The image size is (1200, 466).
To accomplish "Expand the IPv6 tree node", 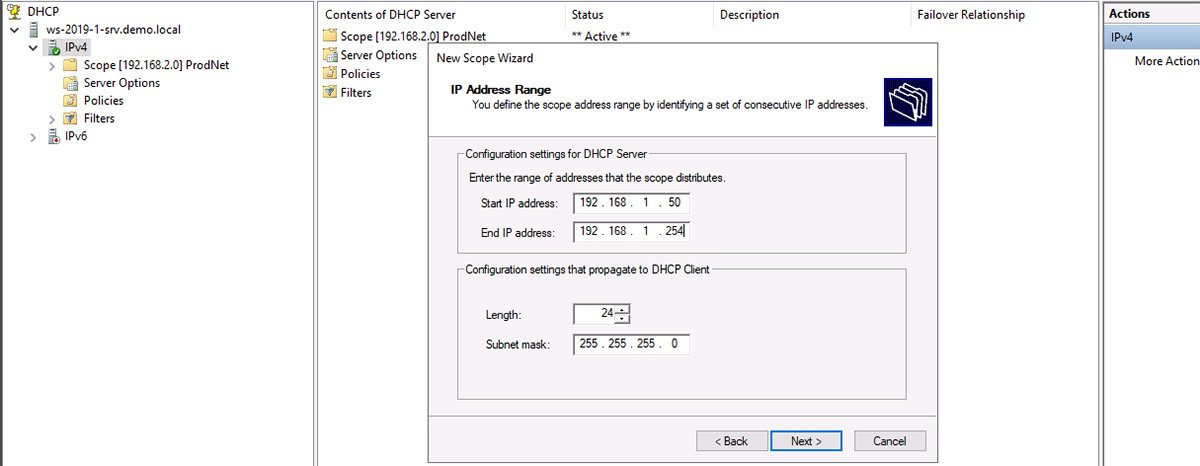I will point(33,137).
